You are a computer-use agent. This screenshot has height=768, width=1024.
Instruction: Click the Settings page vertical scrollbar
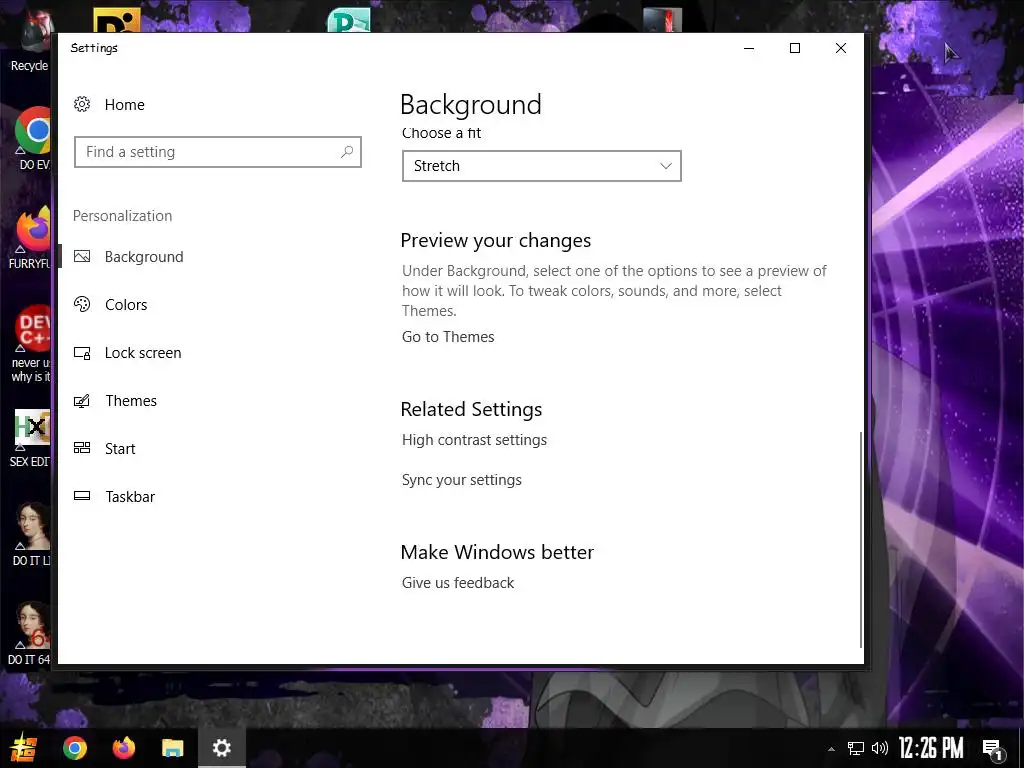tap(861, 539)
